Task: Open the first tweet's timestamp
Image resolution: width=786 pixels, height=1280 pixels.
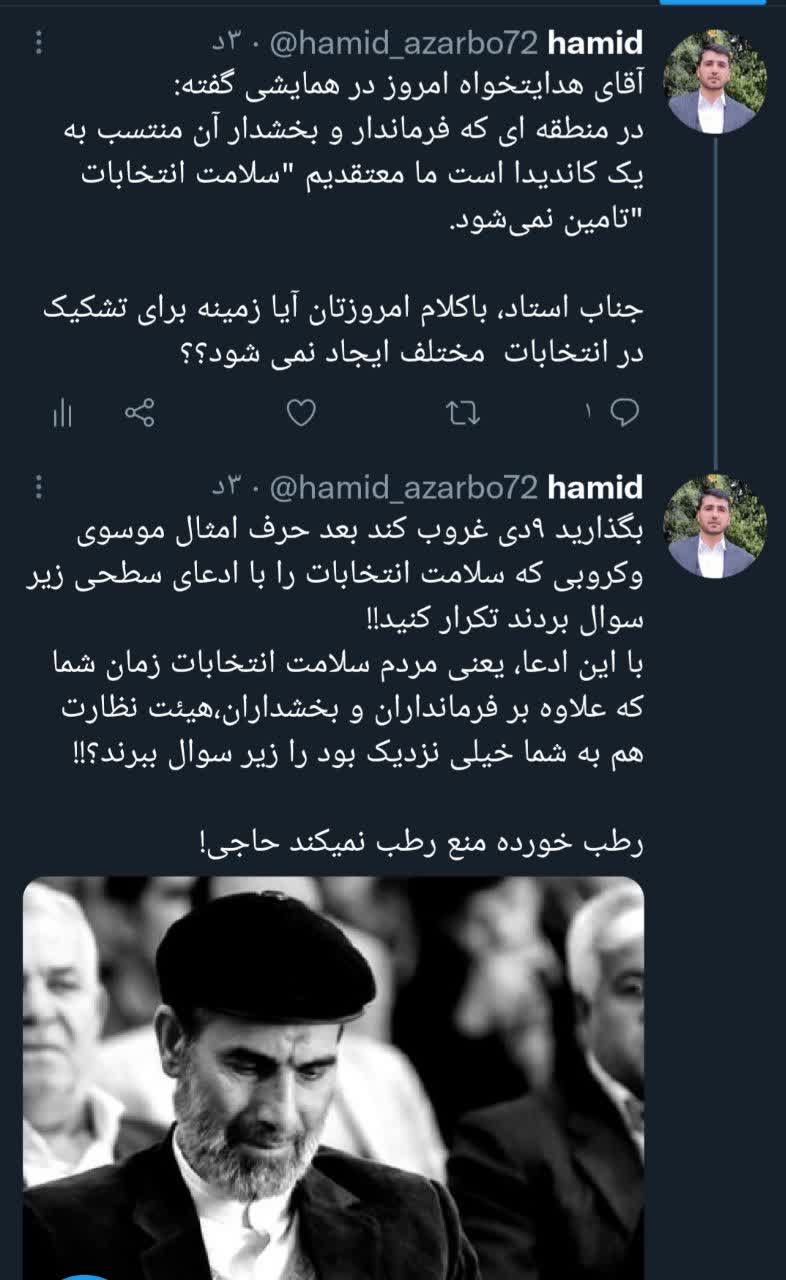Action: (228, 44)
